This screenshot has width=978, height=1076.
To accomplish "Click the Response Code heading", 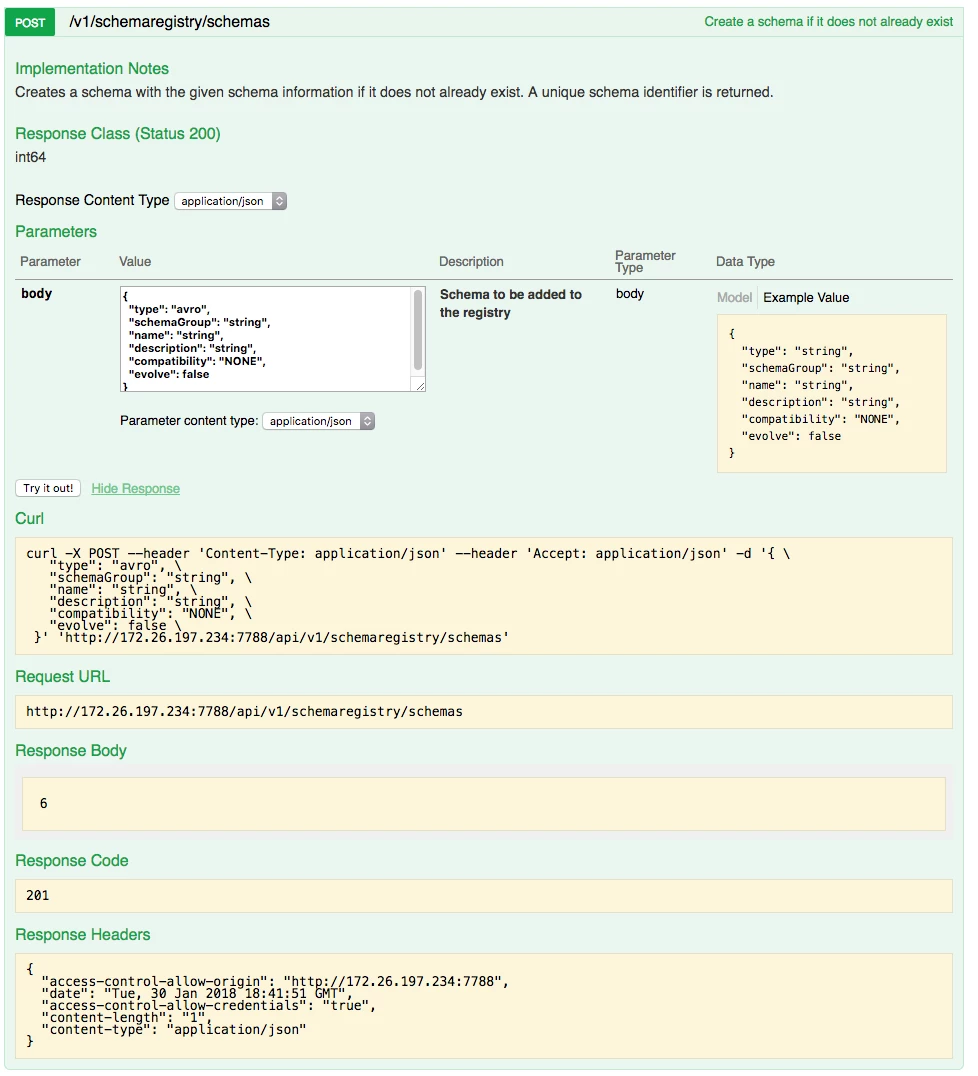I will pos(72,861).
